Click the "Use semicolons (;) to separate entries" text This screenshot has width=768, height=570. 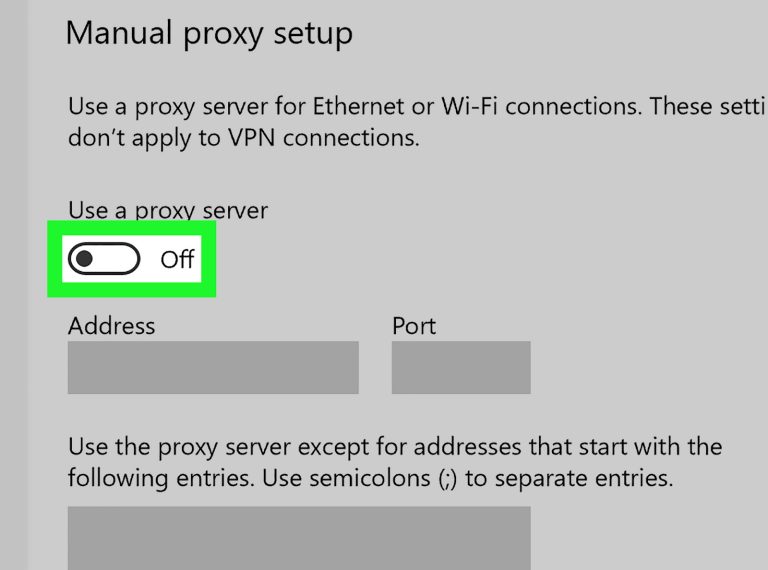point(467,478)
